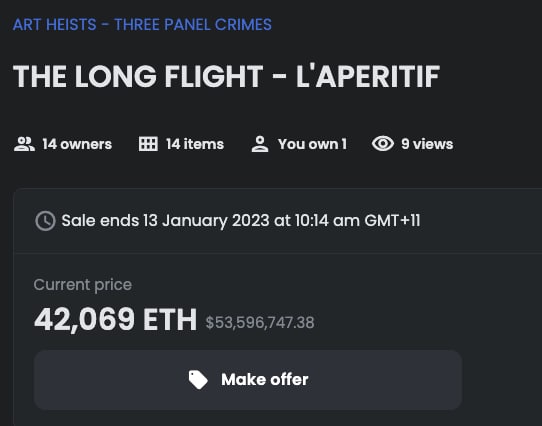Click the $53,596,747.38 dollar value

tap(260, 323)
